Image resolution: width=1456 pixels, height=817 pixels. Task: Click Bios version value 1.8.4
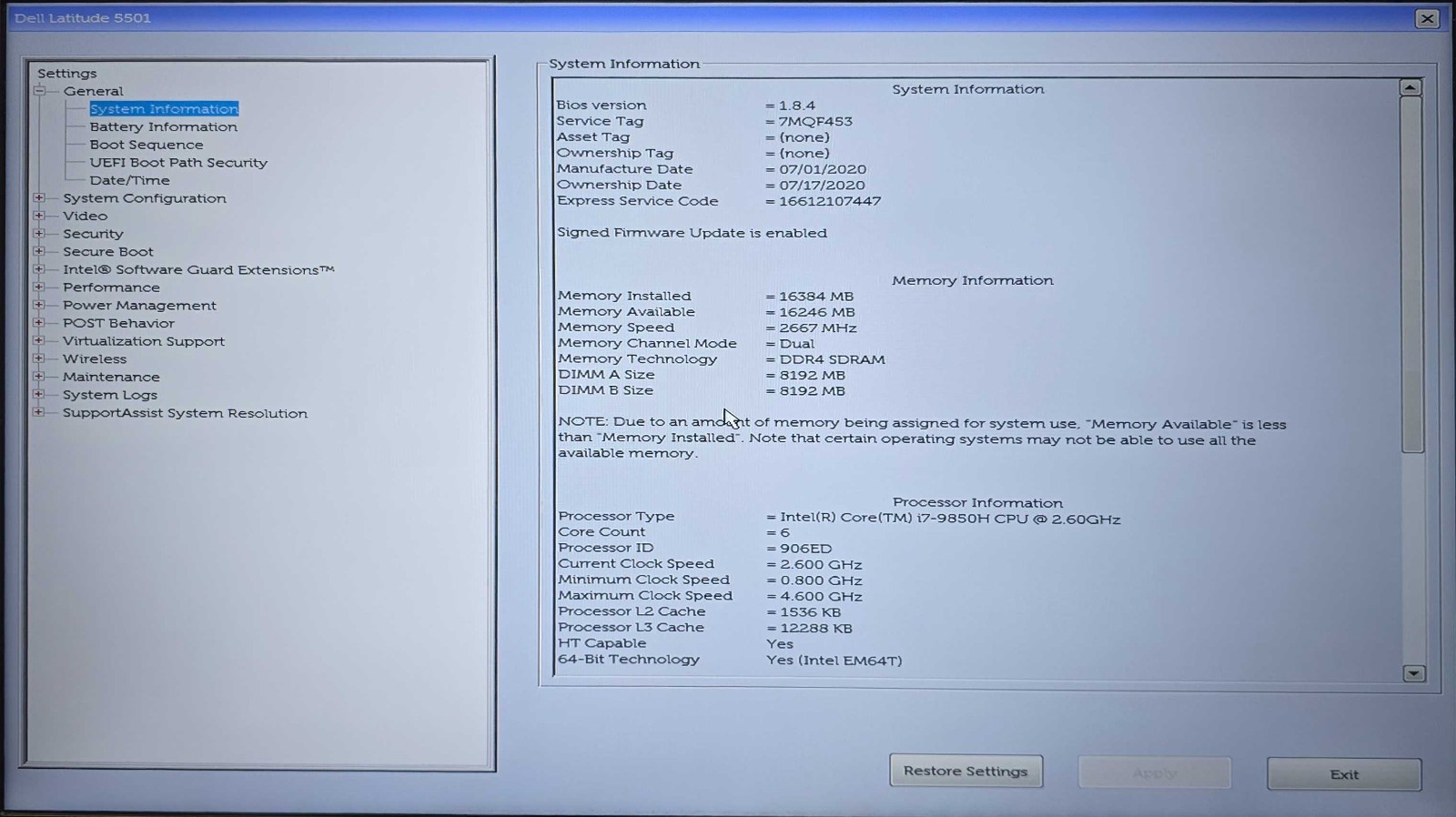[797, 106]
